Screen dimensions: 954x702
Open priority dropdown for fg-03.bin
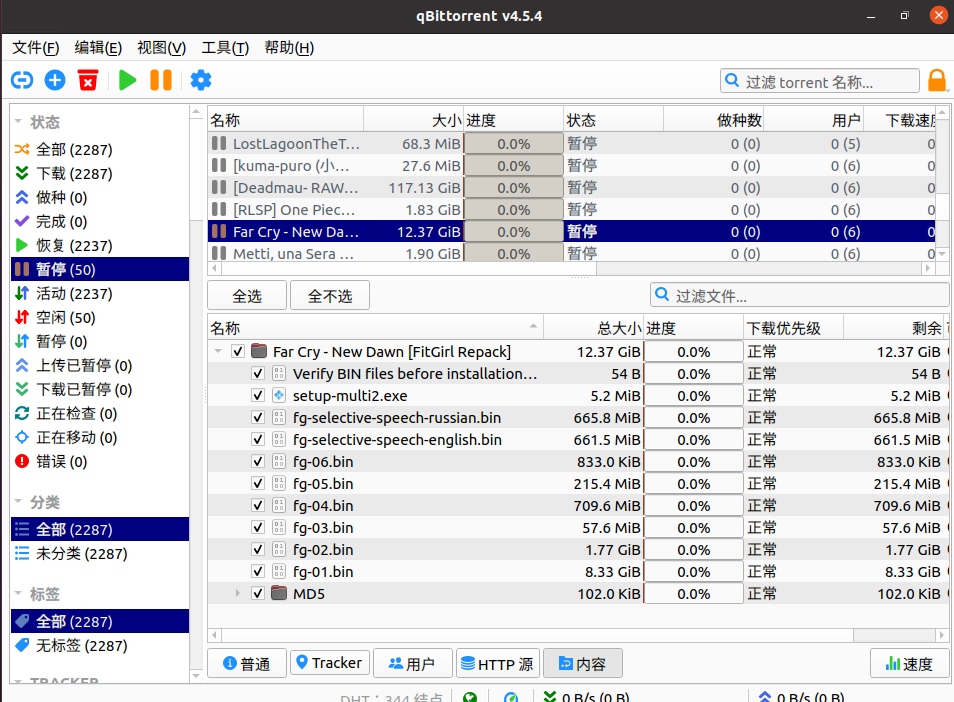point(793,527)
